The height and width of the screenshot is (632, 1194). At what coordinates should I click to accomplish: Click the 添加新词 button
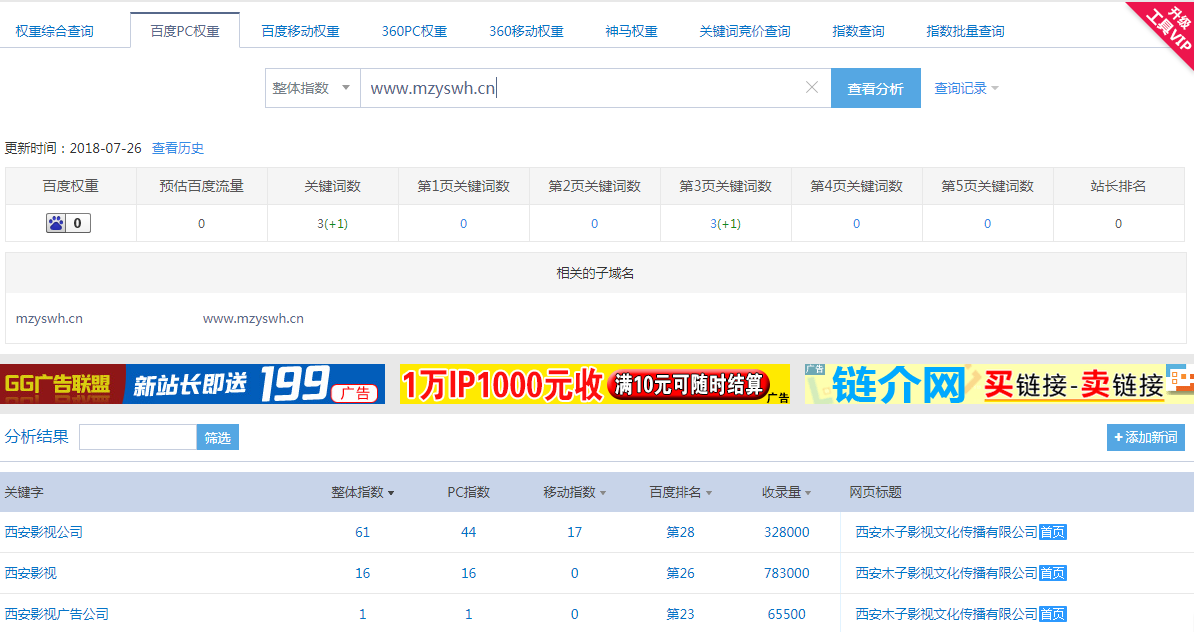[x=1145, y=437]
